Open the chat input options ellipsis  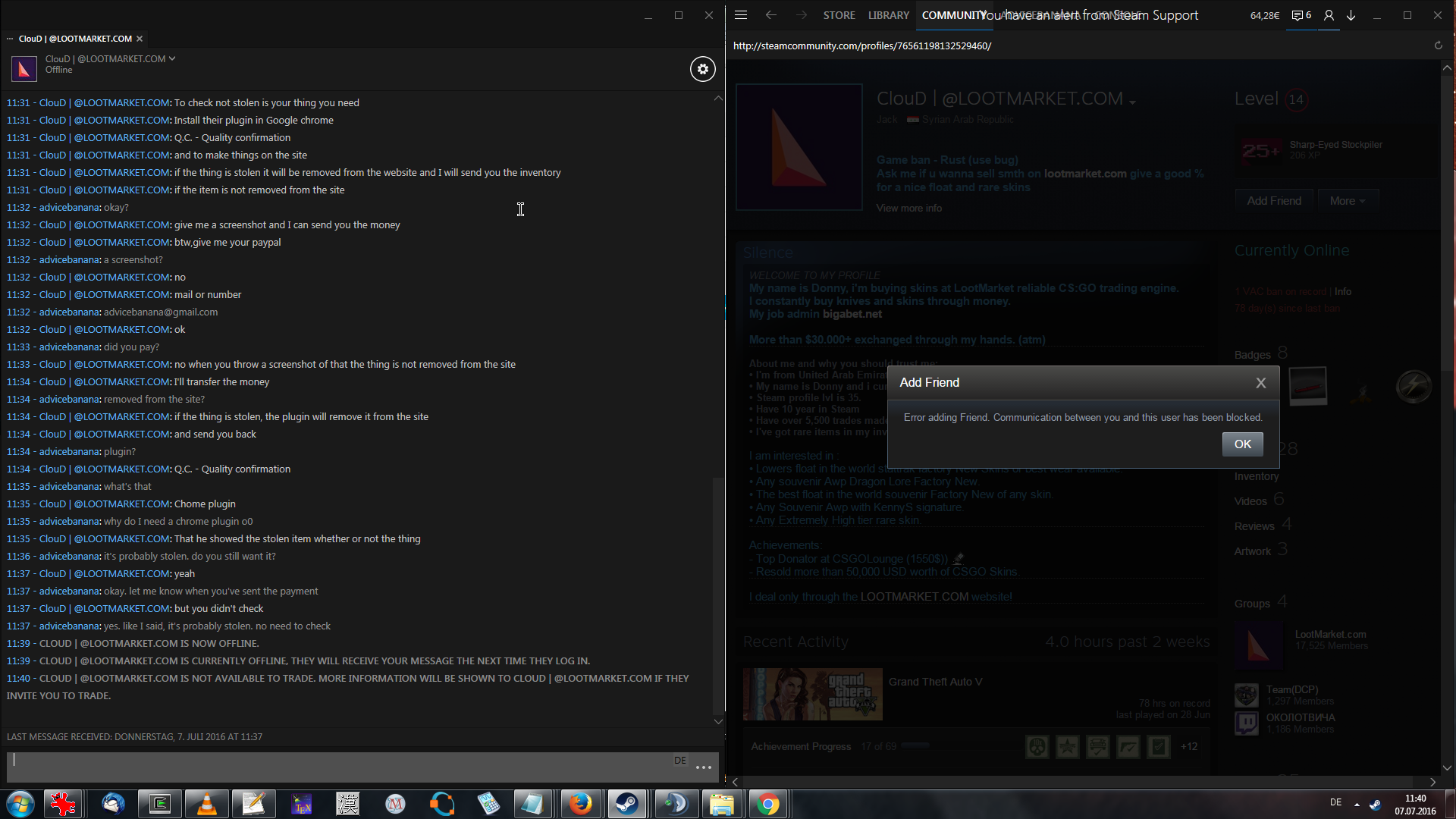point(703,767)
